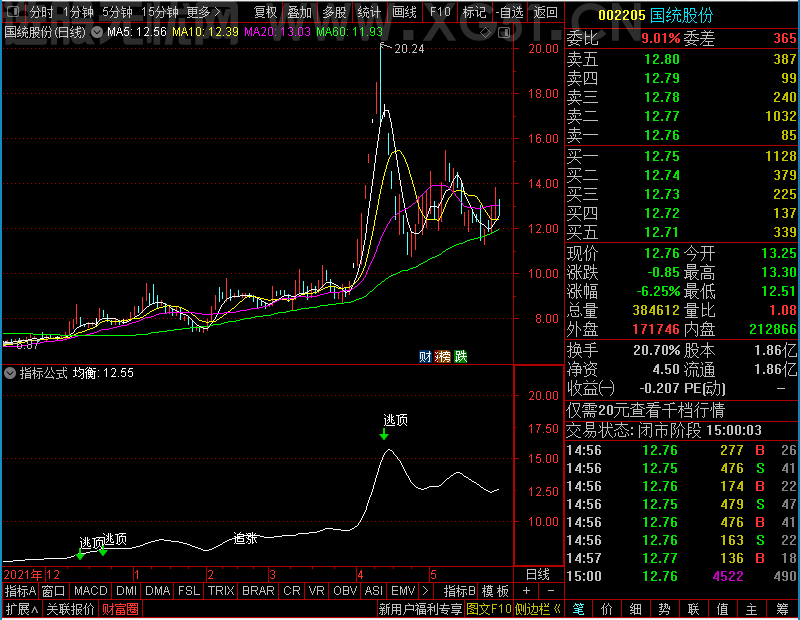Open F10 company info

440,12
